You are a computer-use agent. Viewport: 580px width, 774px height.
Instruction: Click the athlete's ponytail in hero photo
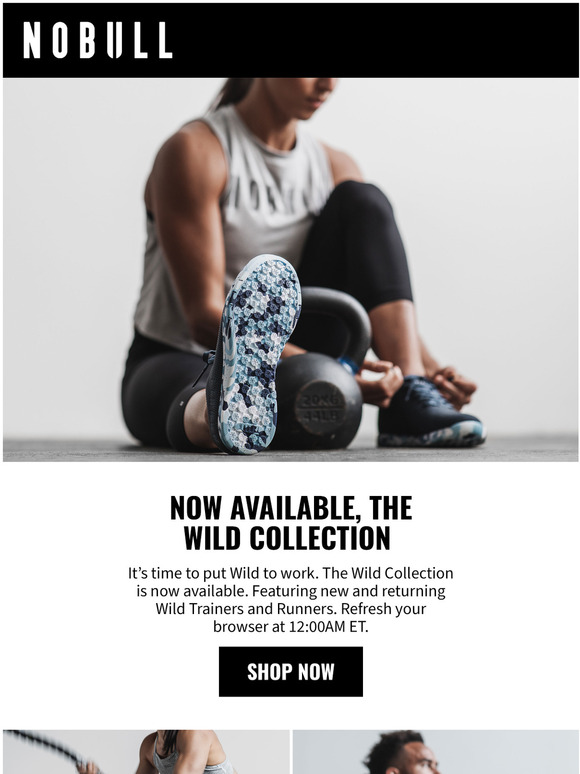click(x=232, y=92)
